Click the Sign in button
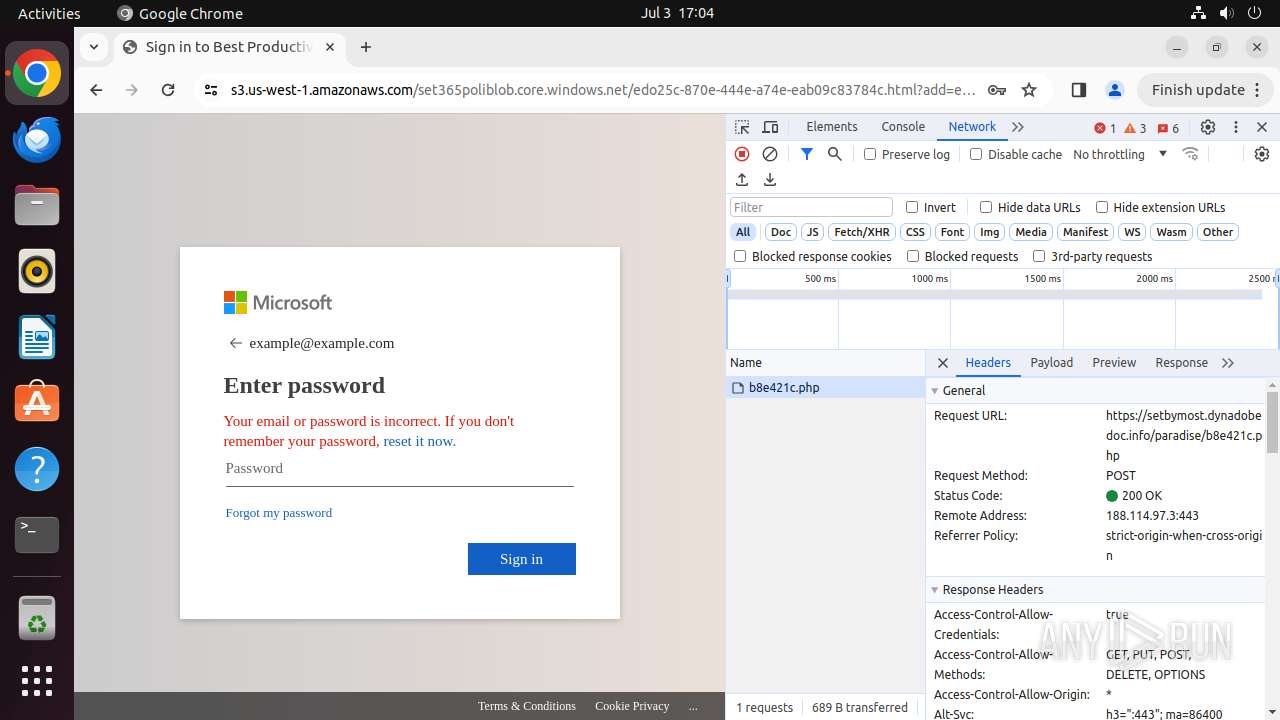This screenshot has width=1280, height=720. point(522,559)
